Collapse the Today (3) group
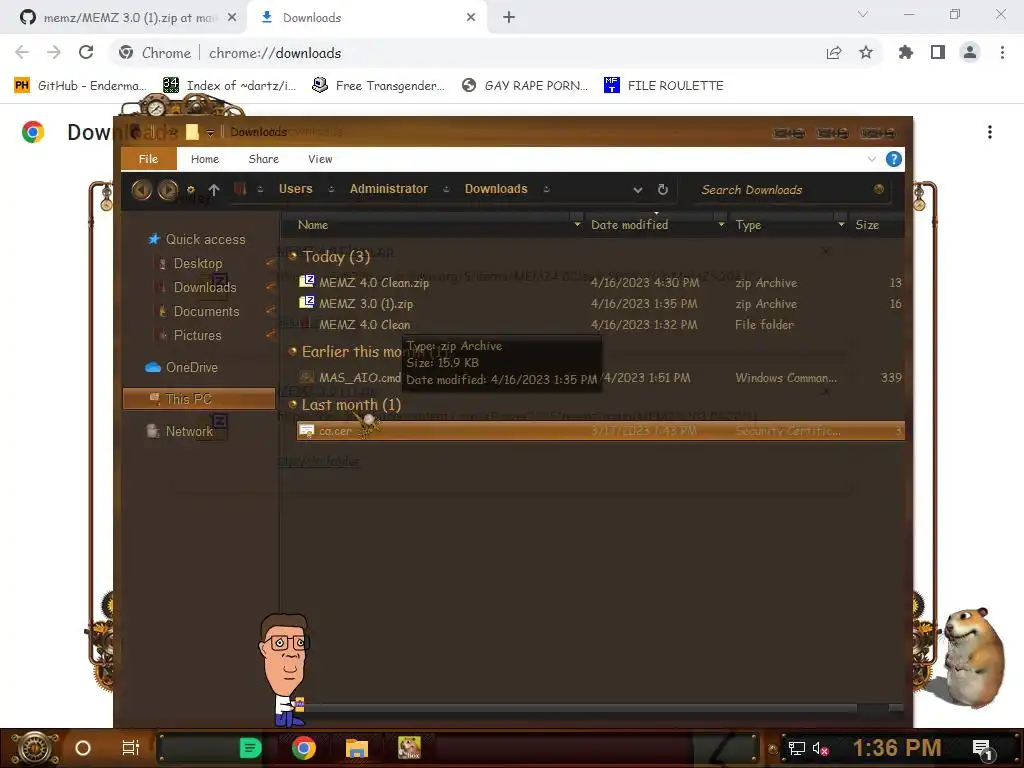Screen dimensions: 1024x768 293,256
